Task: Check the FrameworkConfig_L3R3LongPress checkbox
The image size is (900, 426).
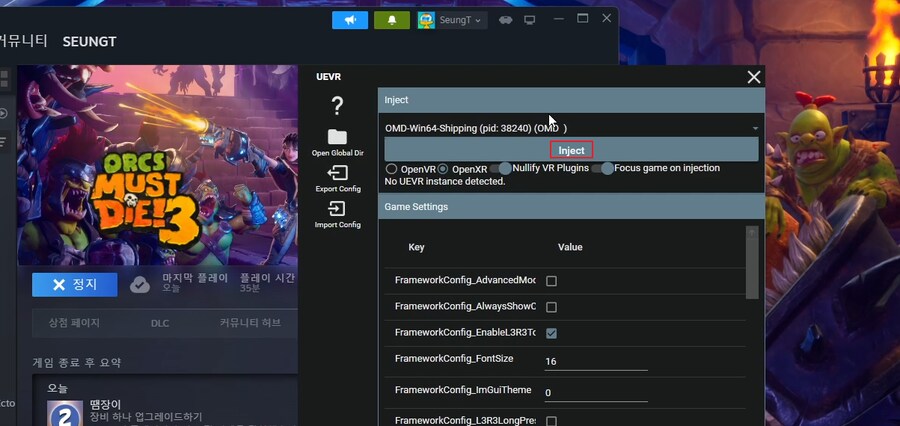Action: 552,421
